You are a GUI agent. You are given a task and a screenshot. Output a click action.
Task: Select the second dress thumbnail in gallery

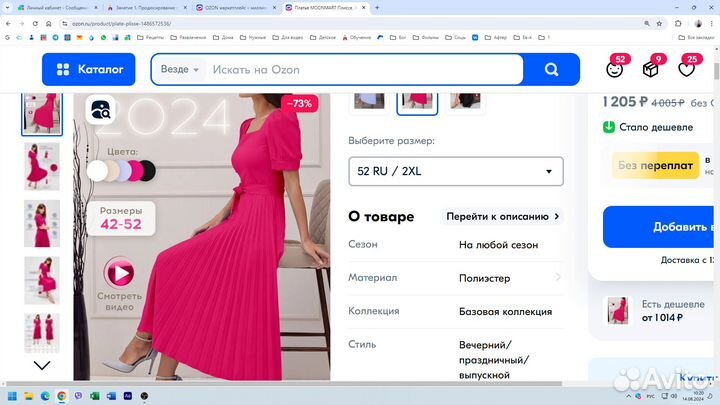point(42,166)
